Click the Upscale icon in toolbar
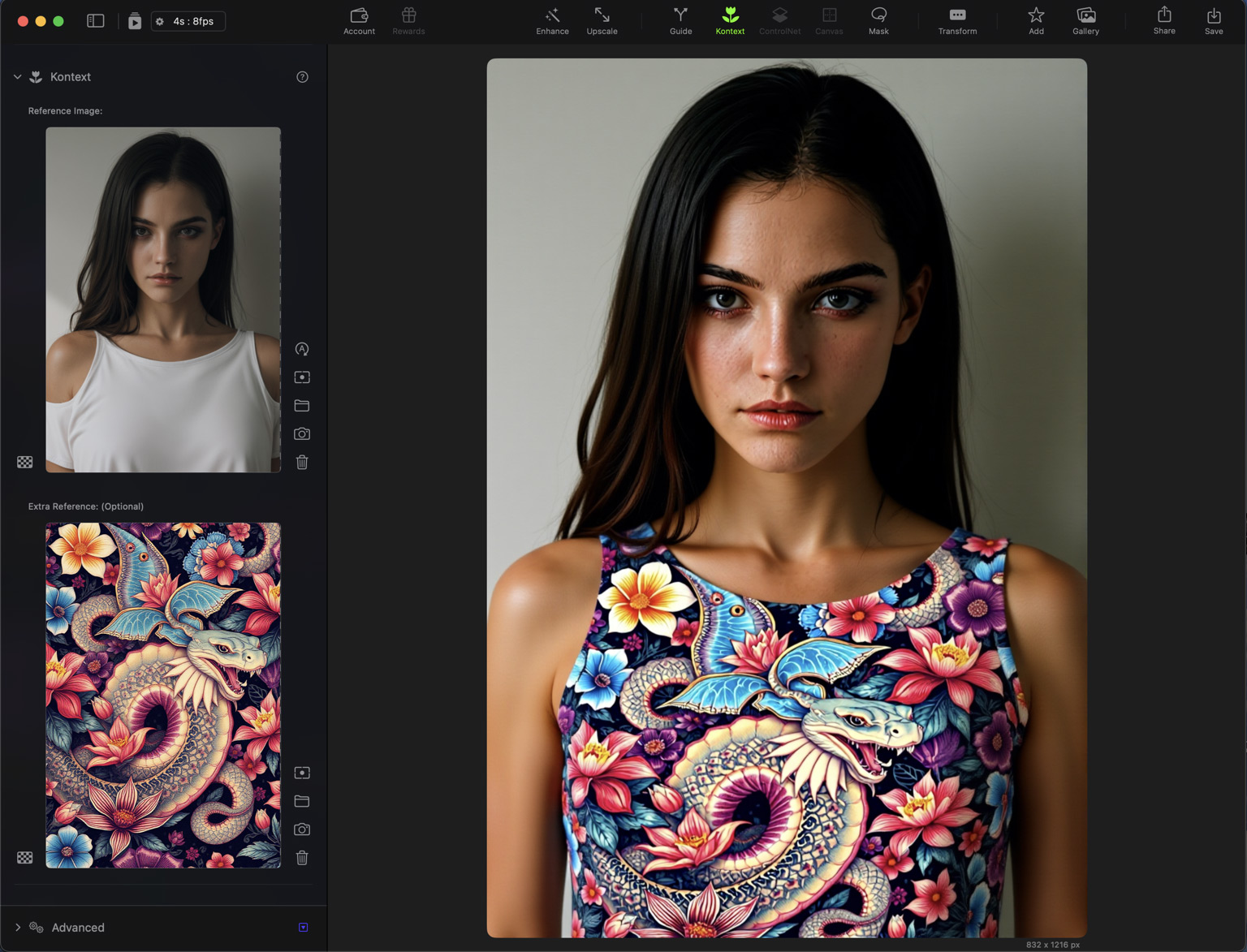 point(602,21)
